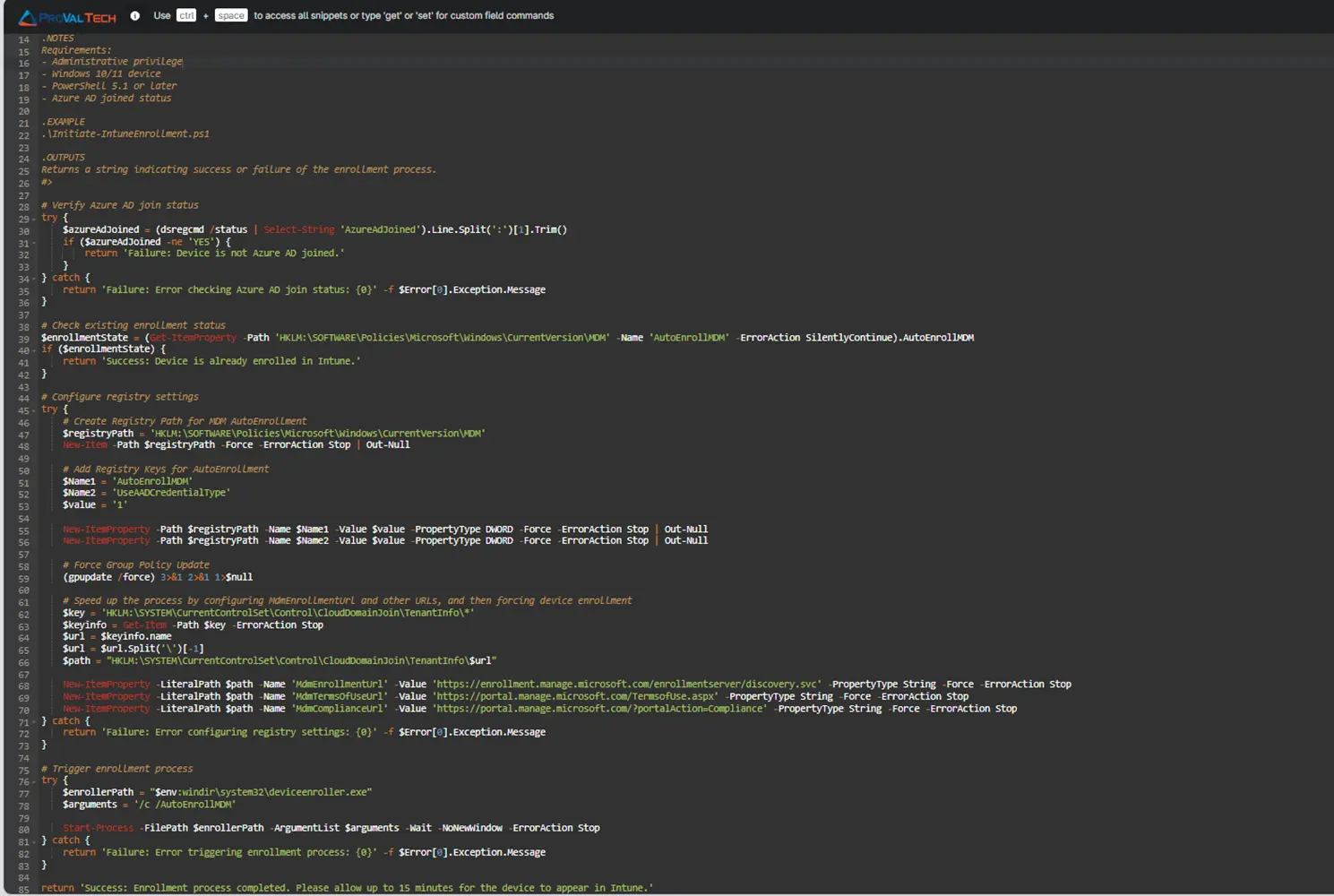
Task: Click the 'MdmEnrollmentUrl' name on line 68
Action: pos(340,684)
